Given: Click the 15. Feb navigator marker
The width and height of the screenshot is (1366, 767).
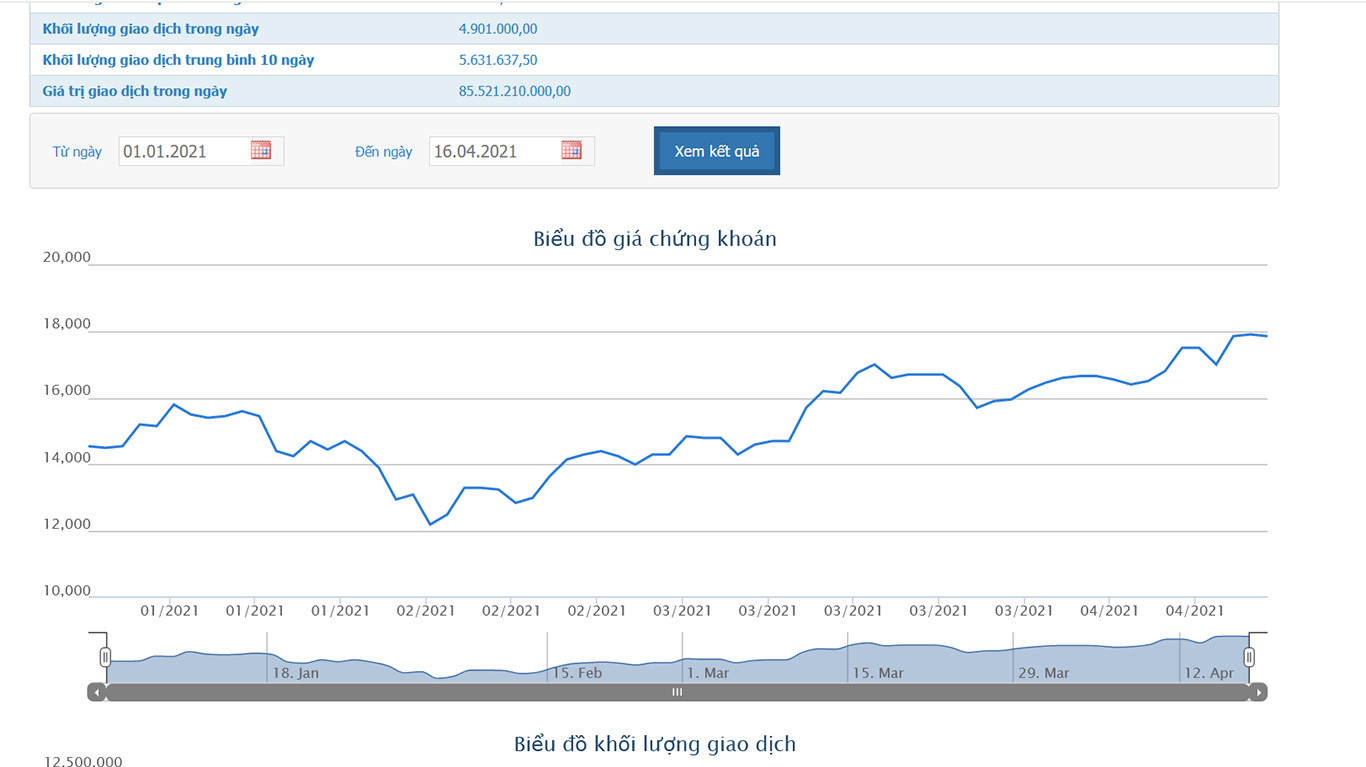Looking at the screenshot, I should click(x=577, y=673).
